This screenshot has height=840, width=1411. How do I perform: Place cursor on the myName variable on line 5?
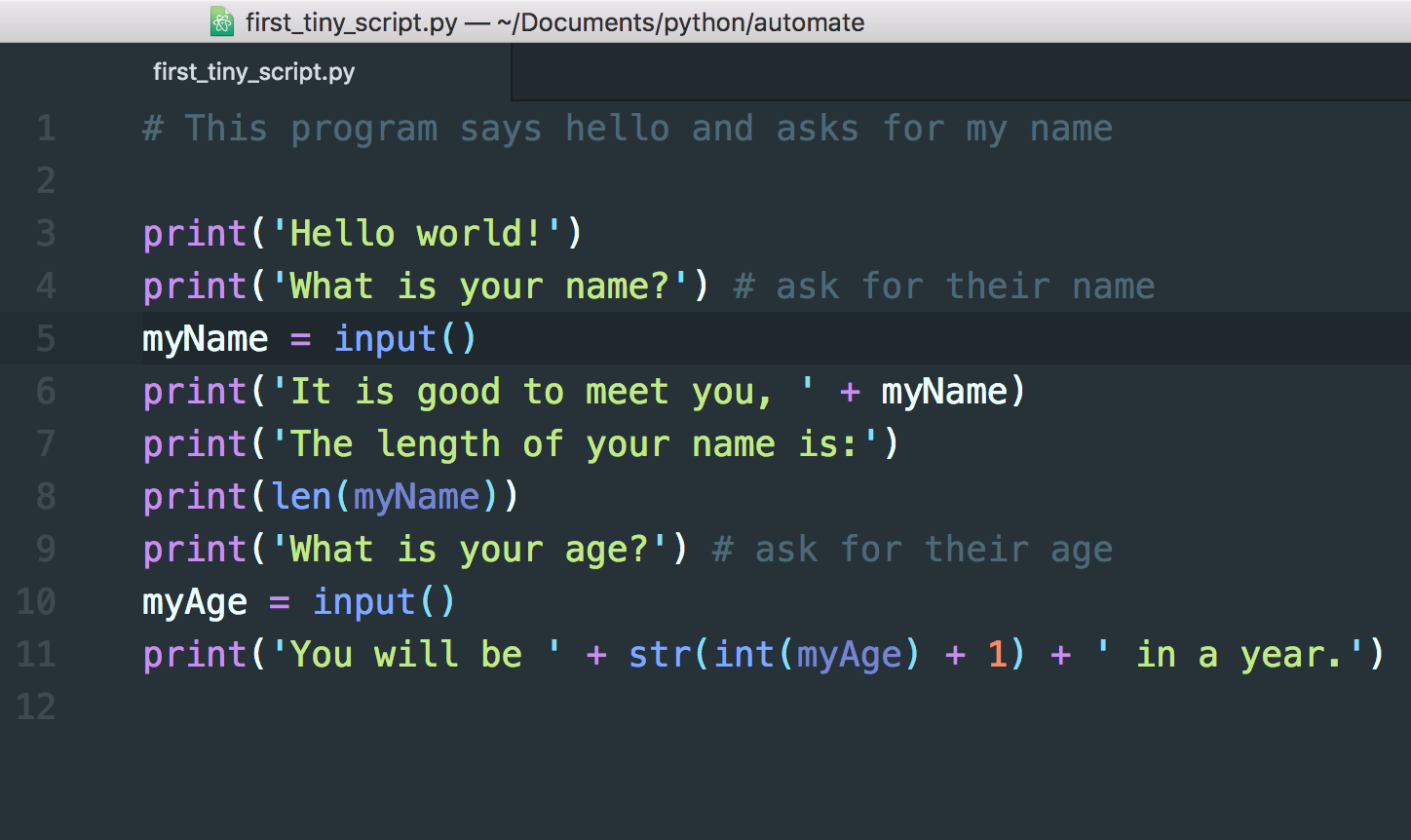pos(205,338)
